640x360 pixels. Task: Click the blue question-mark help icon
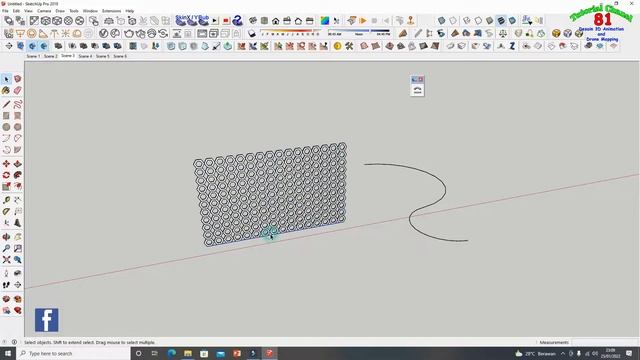(x=238, y=20)
